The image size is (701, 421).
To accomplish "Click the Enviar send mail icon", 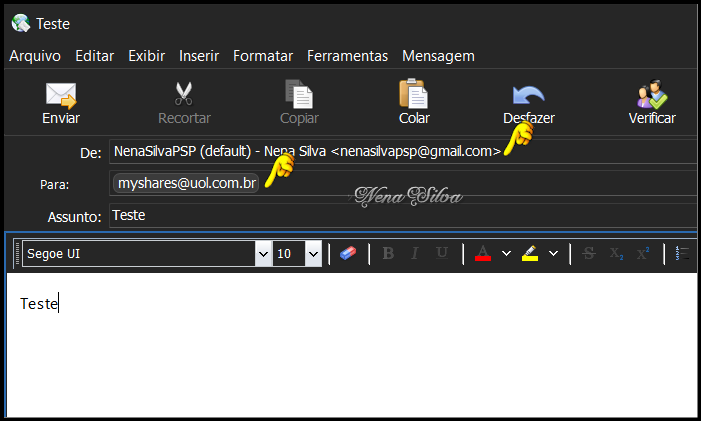I will pos(61,95).
